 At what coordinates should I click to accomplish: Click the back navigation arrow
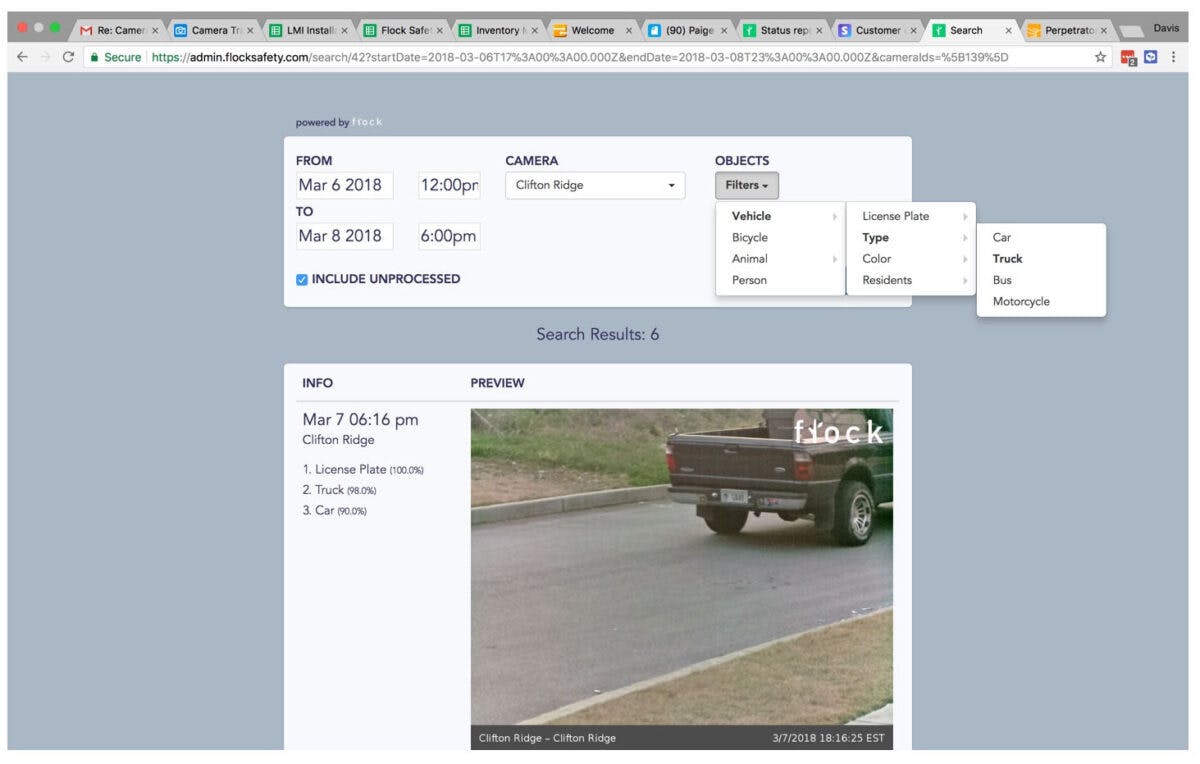(22, 57)
